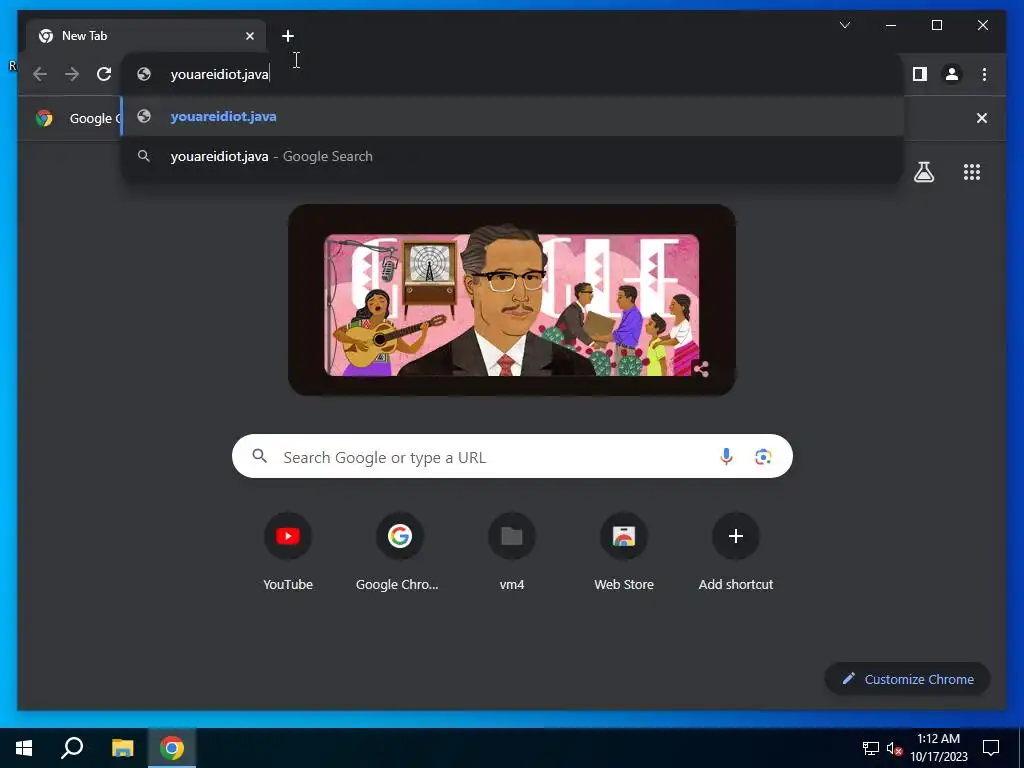Open the network status tray icon
The height and width of the screenshot is (768, 1024).
point(871,748)
